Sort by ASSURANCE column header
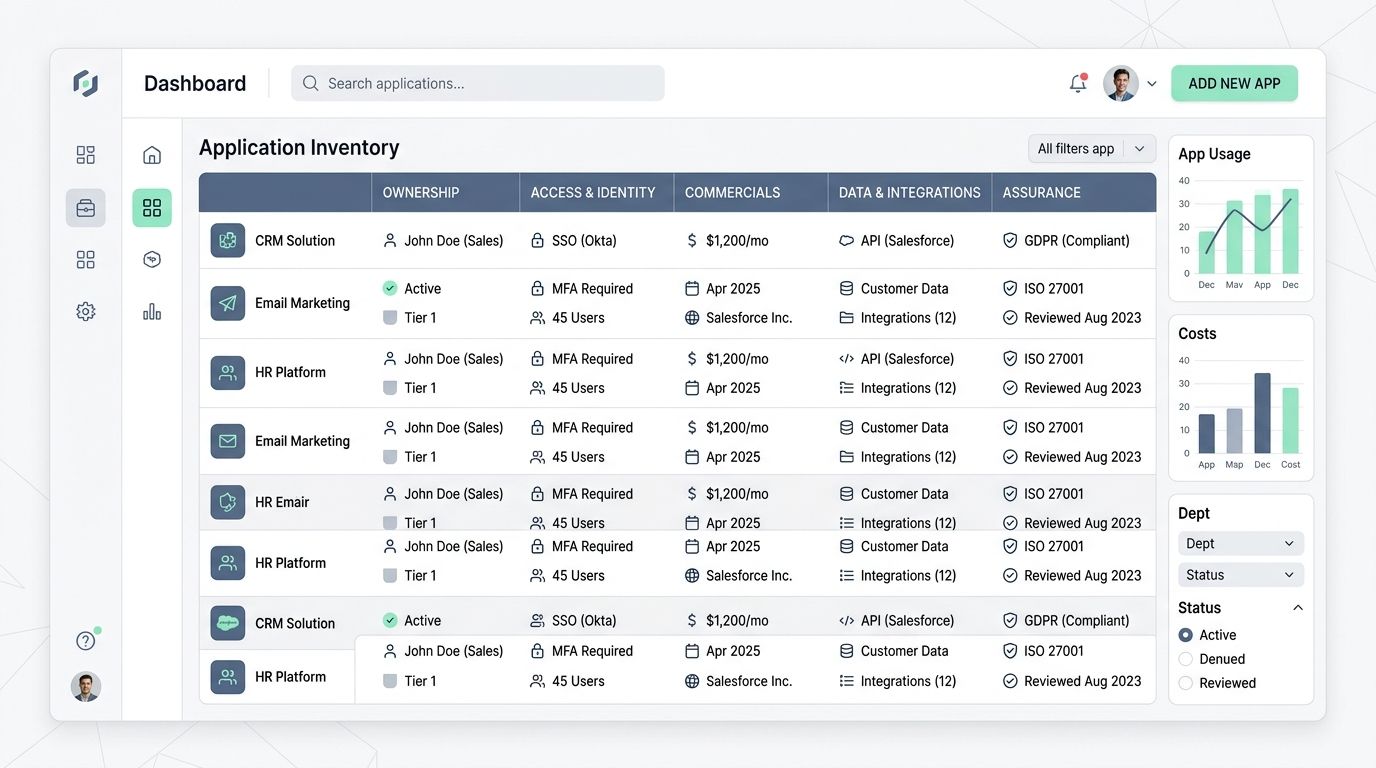The width and height of the screenshot is (1376, 768). click(x=1042, y=192)
